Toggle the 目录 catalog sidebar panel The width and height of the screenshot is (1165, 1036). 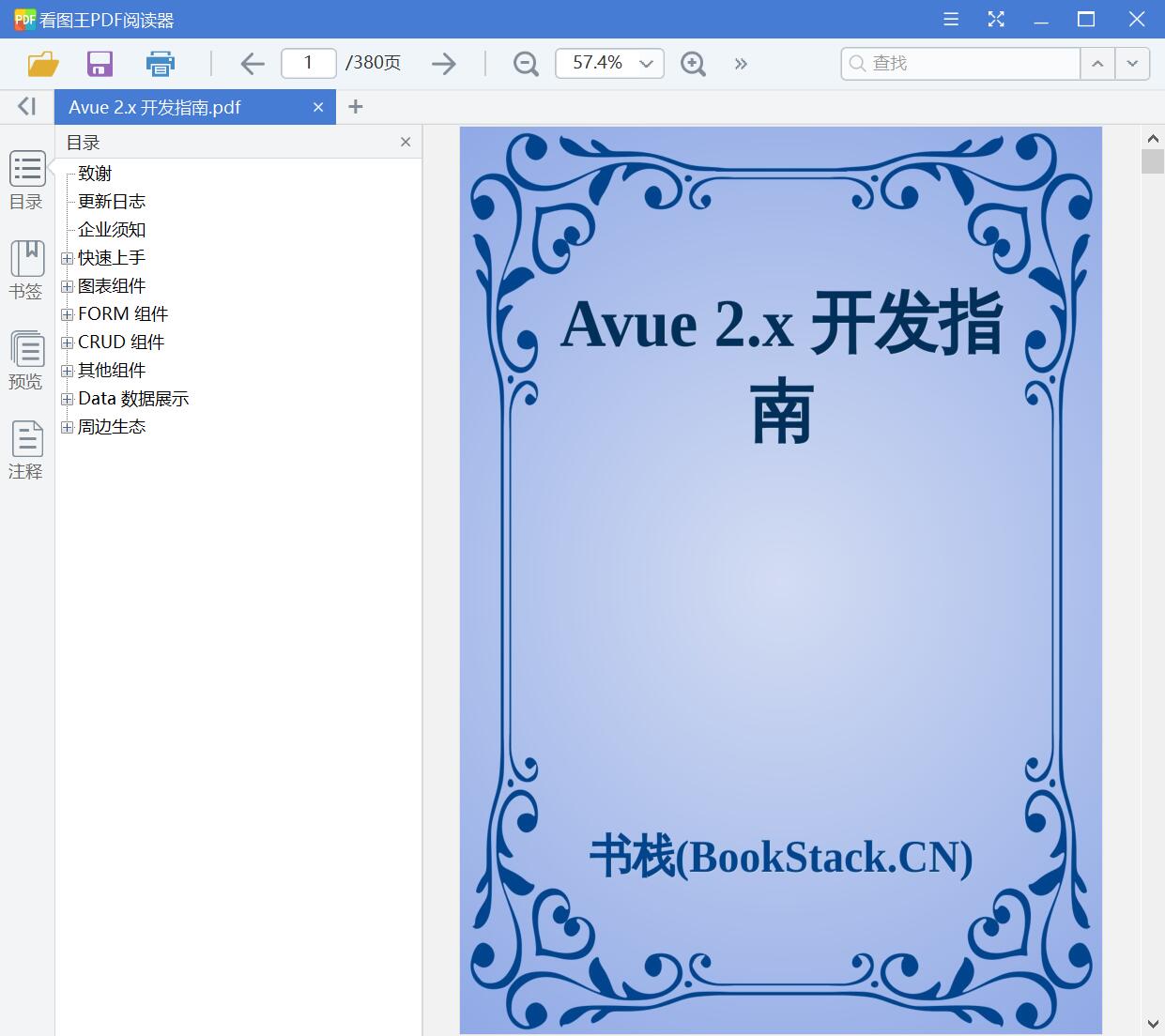click(26, 180)
